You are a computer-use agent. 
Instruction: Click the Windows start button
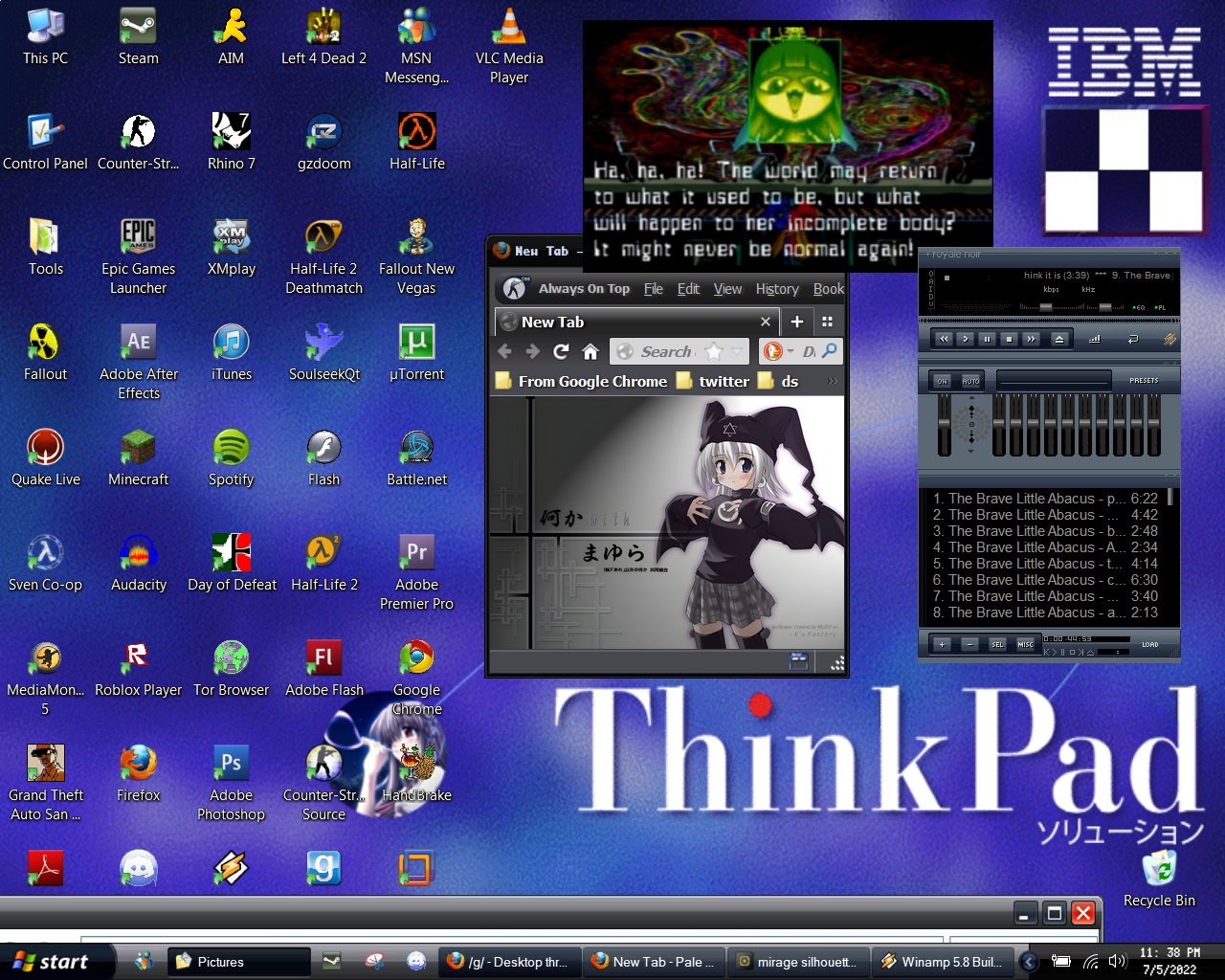point(56,962)
